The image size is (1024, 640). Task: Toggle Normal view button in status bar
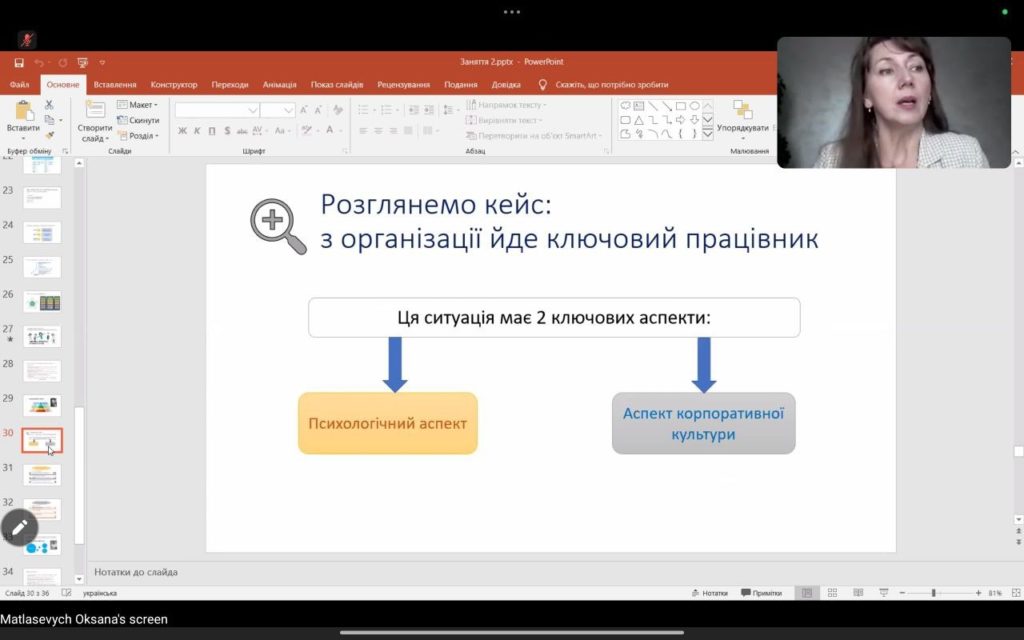[x=808, y=593]
